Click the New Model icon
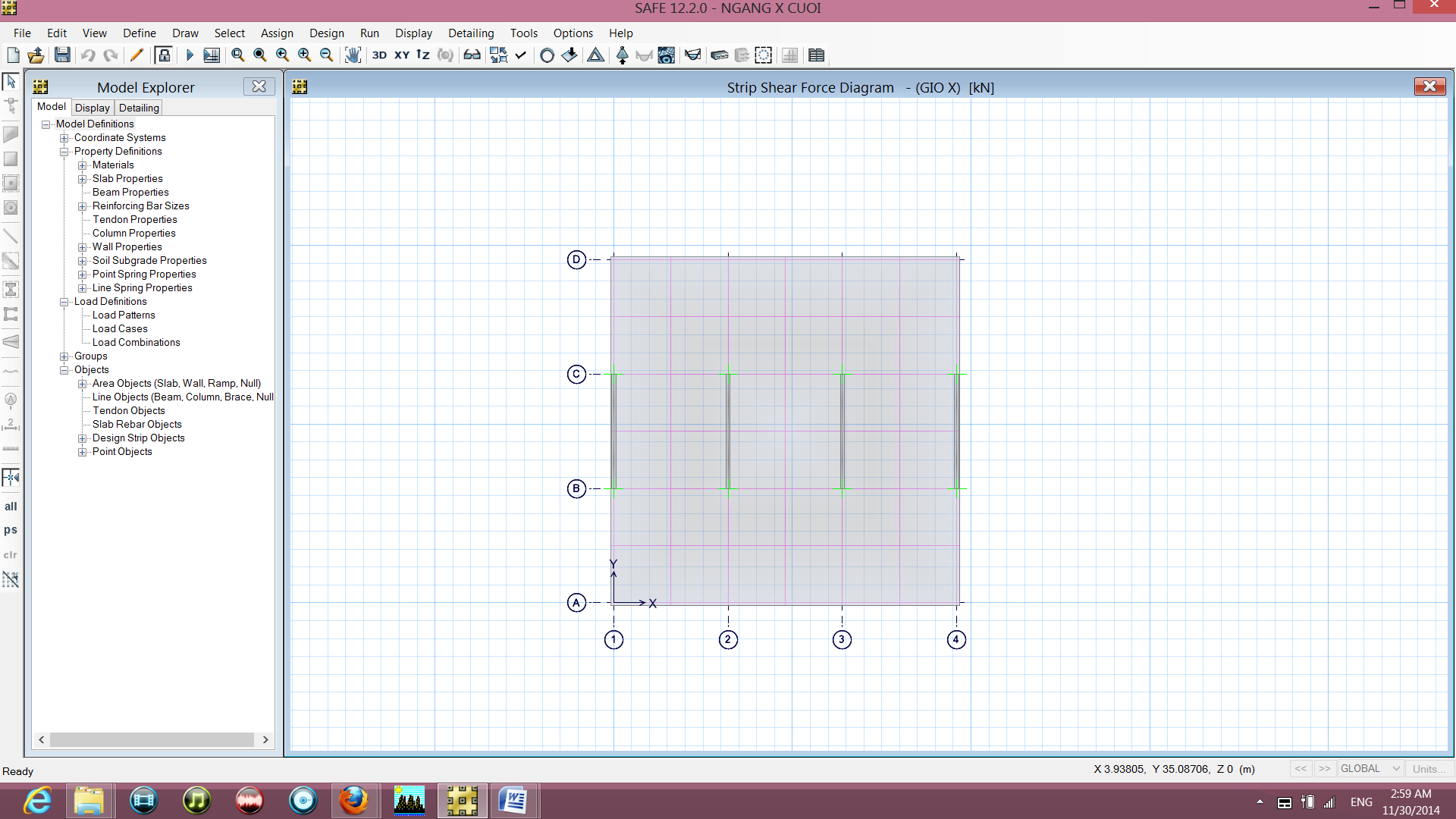1456x819 pixels. pyautogui.click(x=13, y=55)
